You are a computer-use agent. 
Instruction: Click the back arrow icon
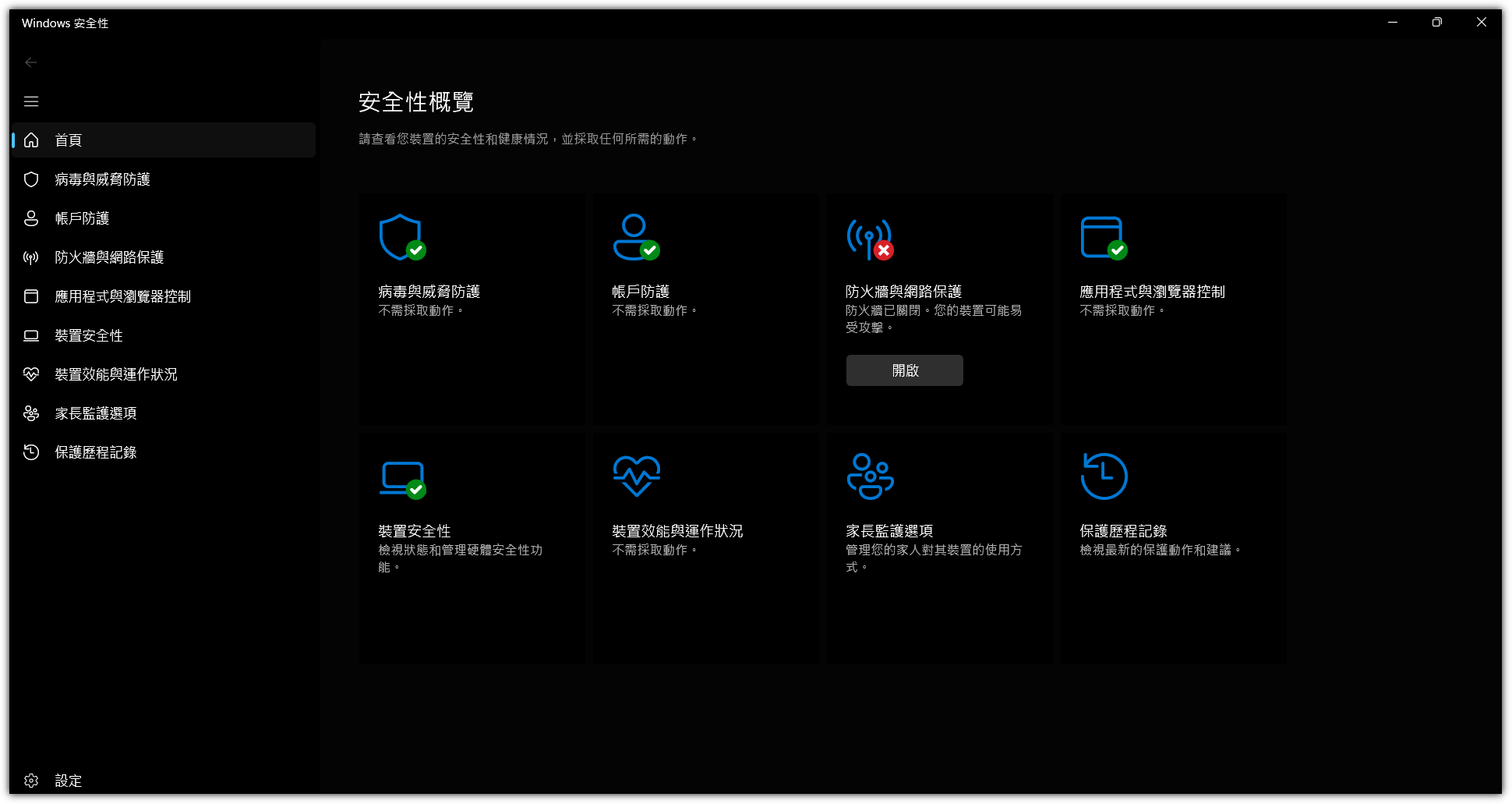click(31, 62)
